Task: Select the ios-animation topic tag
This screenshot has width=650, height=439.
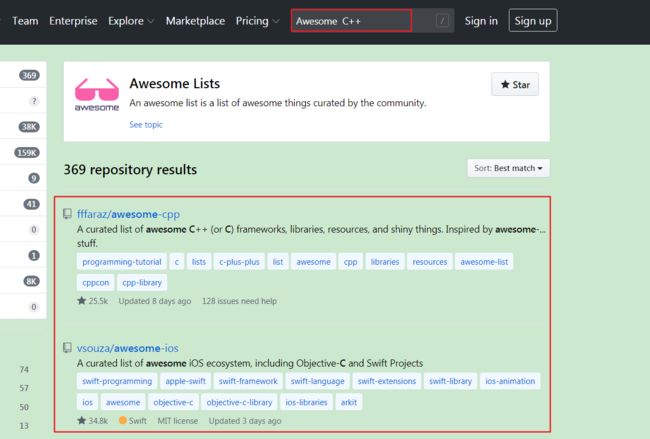Action: (510, 381)
